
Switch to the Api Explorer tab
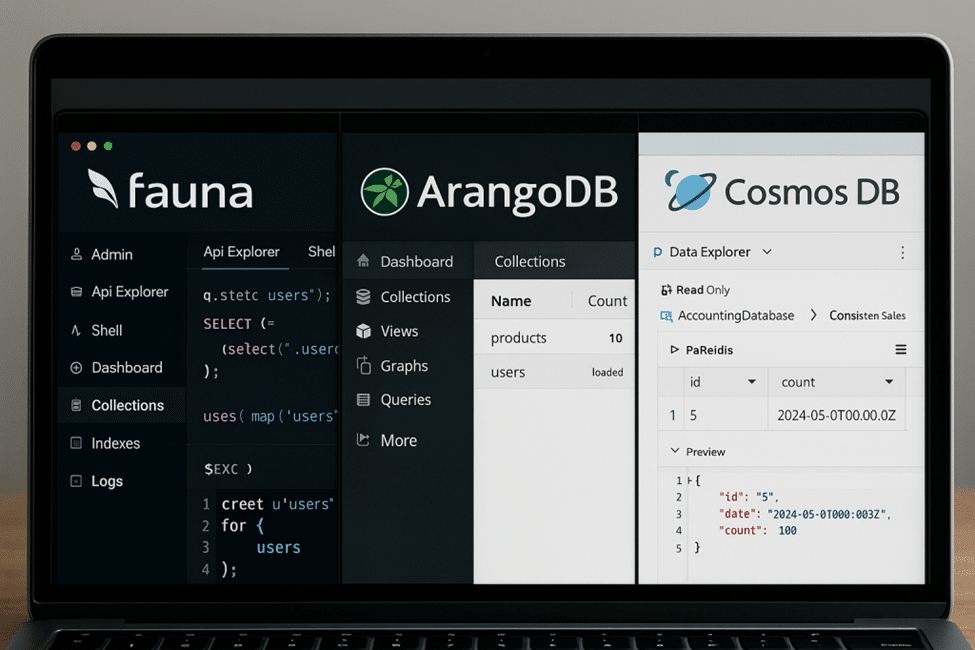(241, 252)
